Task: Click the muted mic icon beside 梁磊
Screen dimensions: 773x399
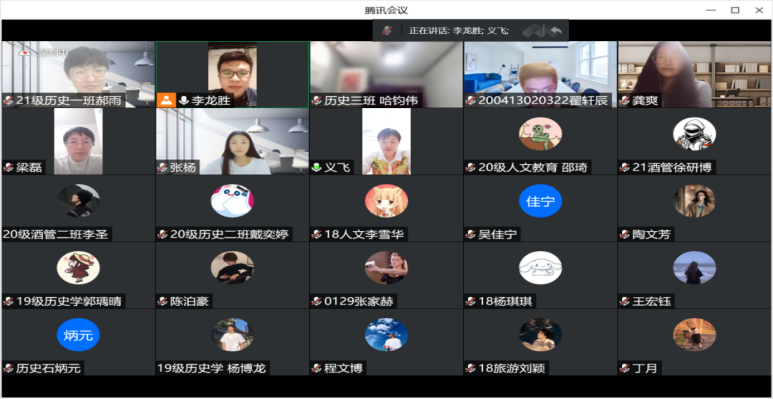Action: point(8,168)
